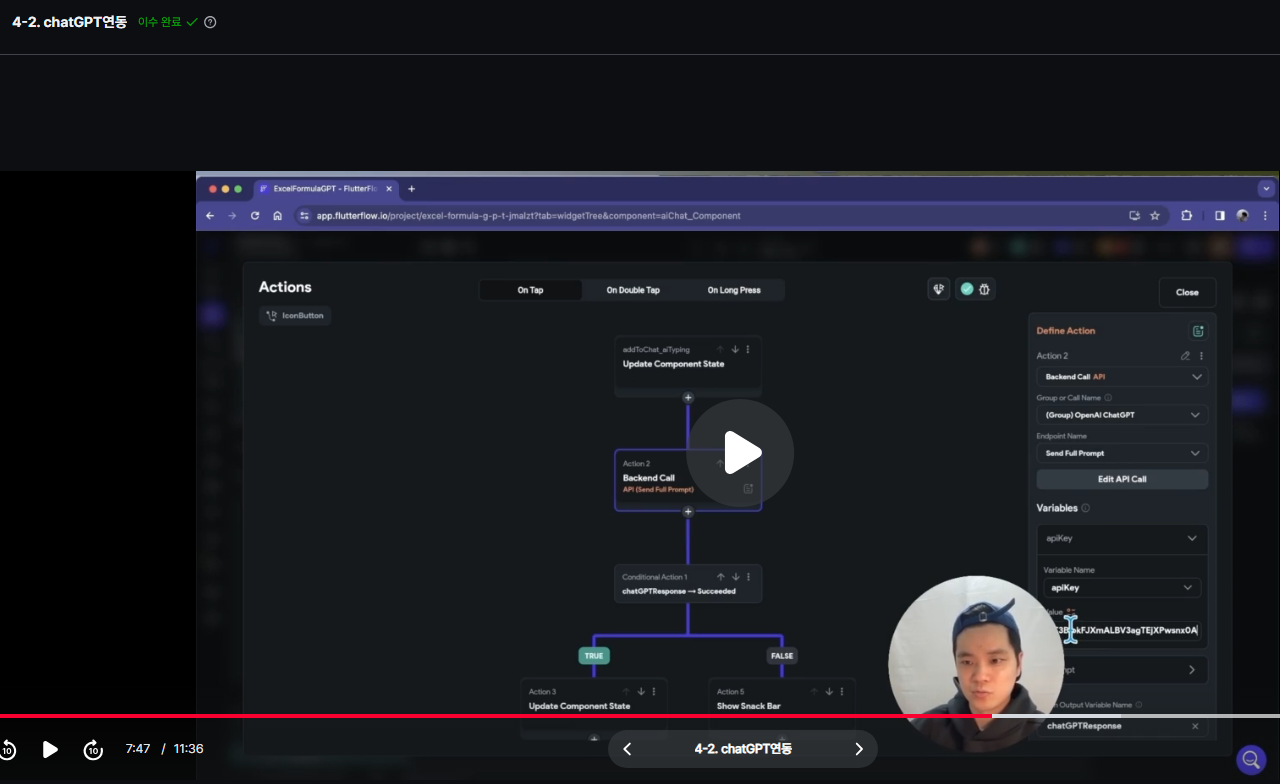This screenshot has height=784, width=1280.
Task: Click the apiKey Value input field
Action: pyautogui.click(x=1122, y=631)
